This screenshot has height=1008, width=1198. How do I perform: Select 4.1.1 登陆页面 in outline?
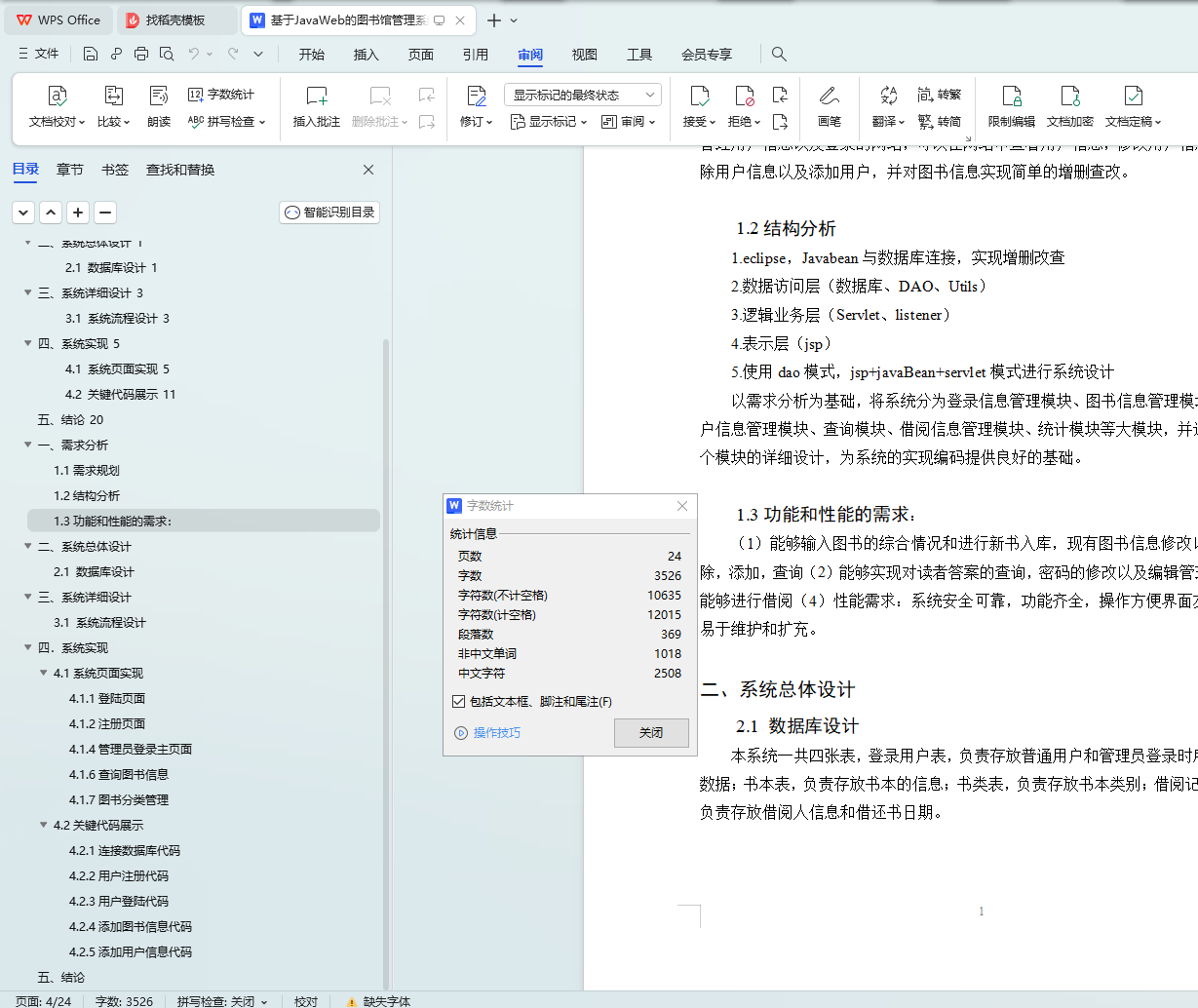tap(107, 698)
